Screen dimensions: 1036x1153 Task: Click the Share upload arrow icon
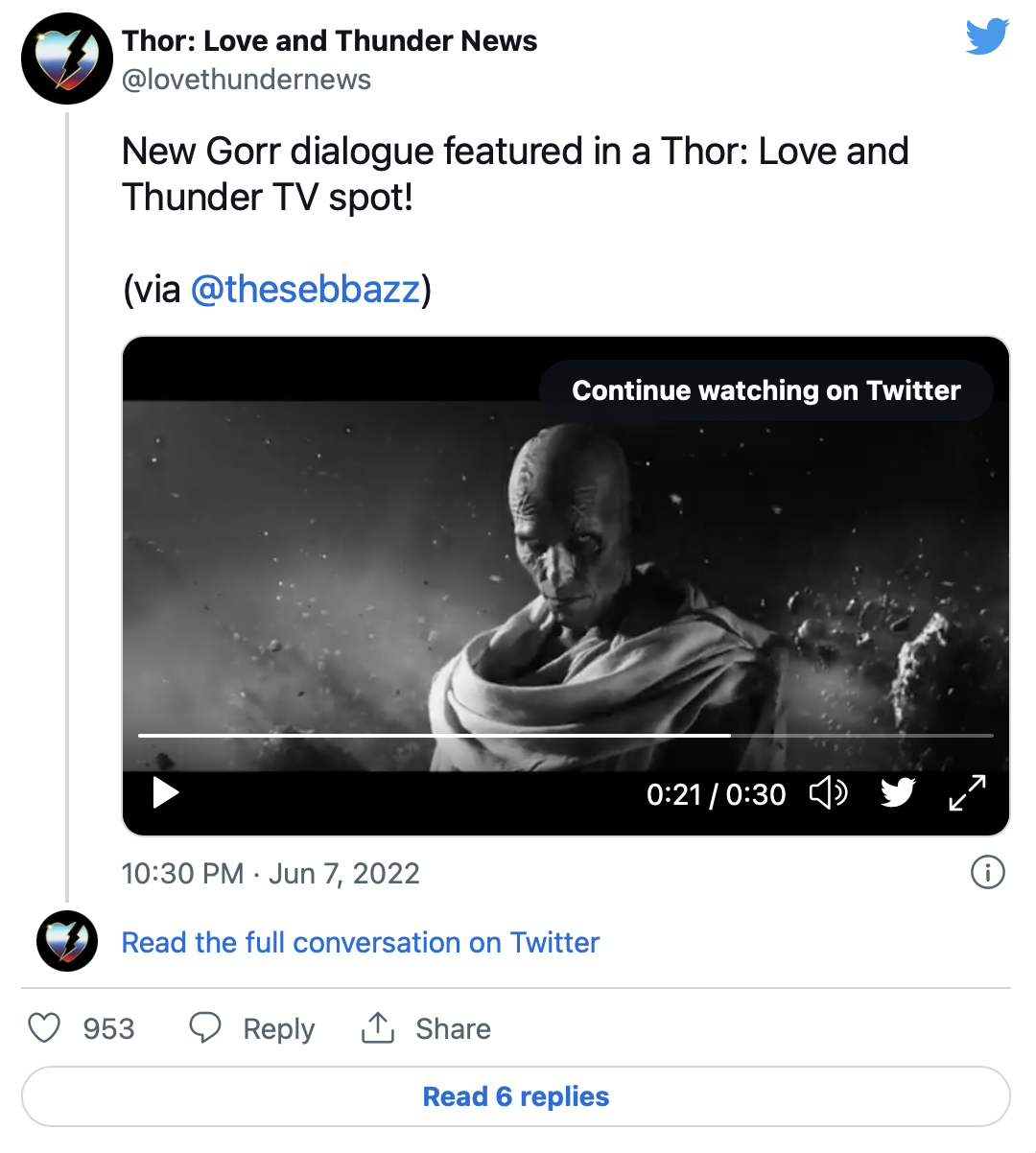click(x=378, y=1028)
